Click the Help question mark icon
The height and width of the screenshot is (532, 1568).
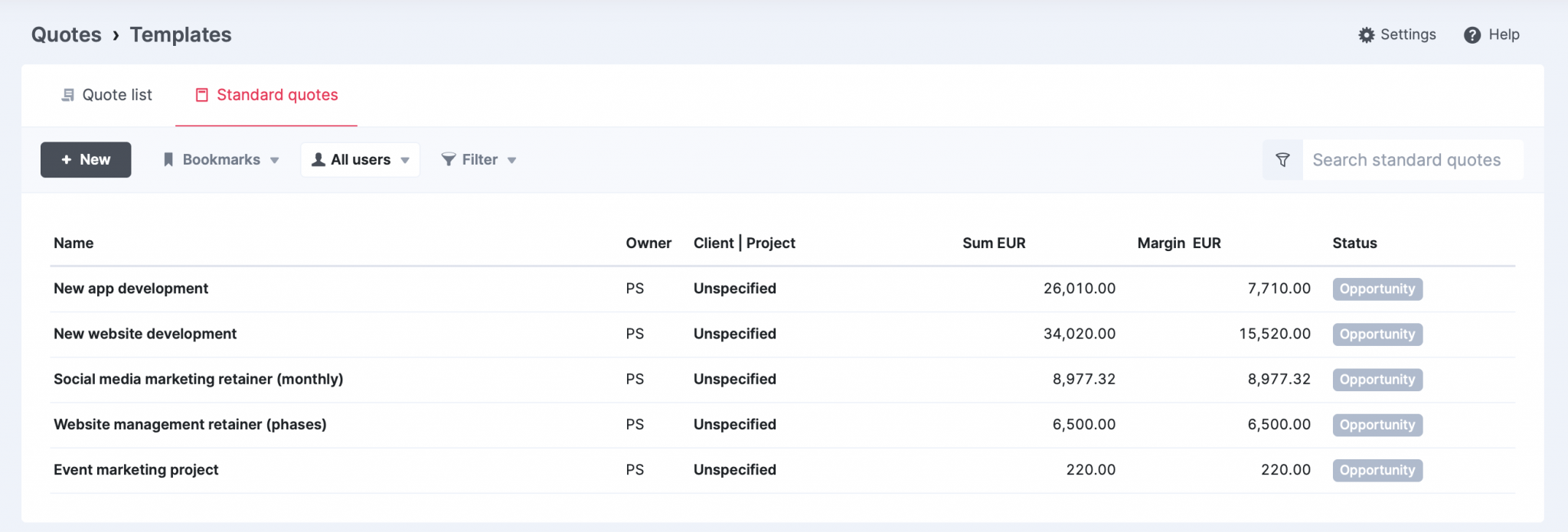(1472, 35)
